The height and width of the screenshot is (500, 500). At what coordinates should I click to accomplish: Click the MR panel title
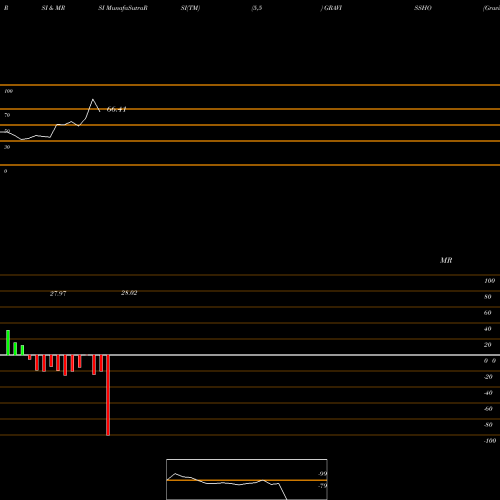pyautogui.click(x=446, y=260)
